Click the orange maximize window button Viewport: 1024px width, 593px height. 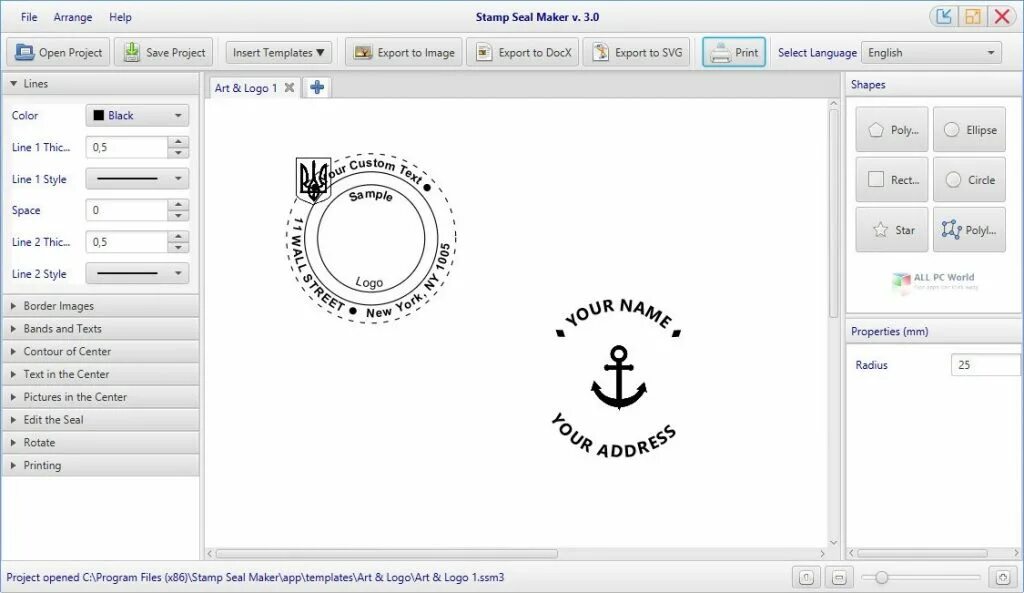(973, 16)
